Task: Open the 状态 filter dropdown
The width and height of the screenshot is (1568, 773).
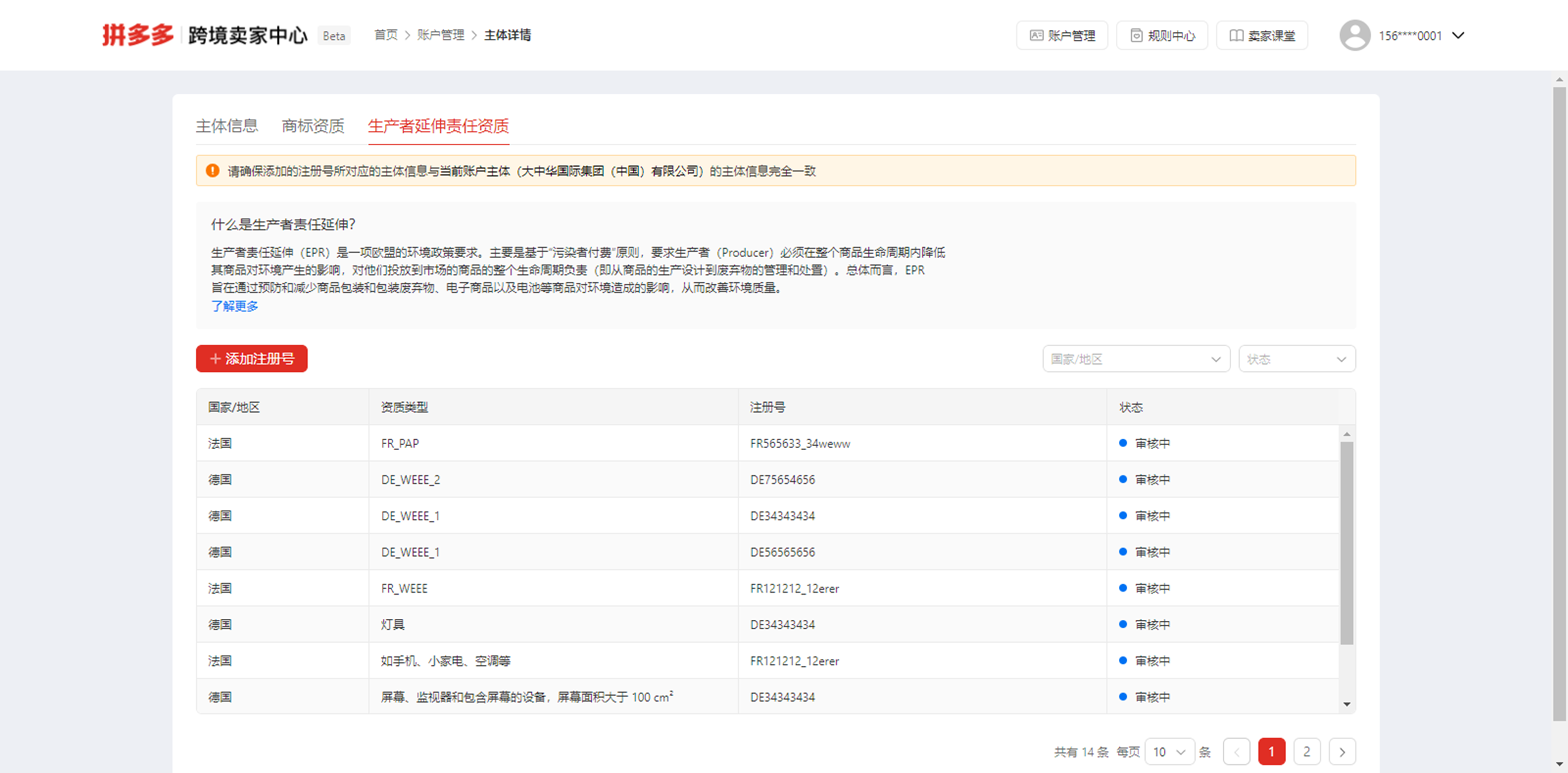Action: coord(1297,359)
